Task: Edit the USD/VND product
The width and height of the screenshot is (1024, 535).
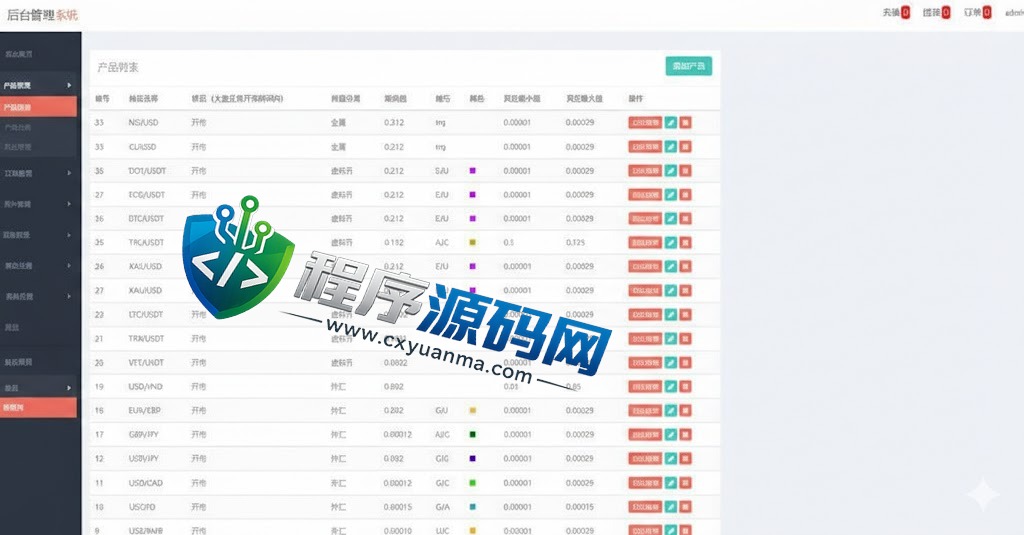Action: [671, 387]
